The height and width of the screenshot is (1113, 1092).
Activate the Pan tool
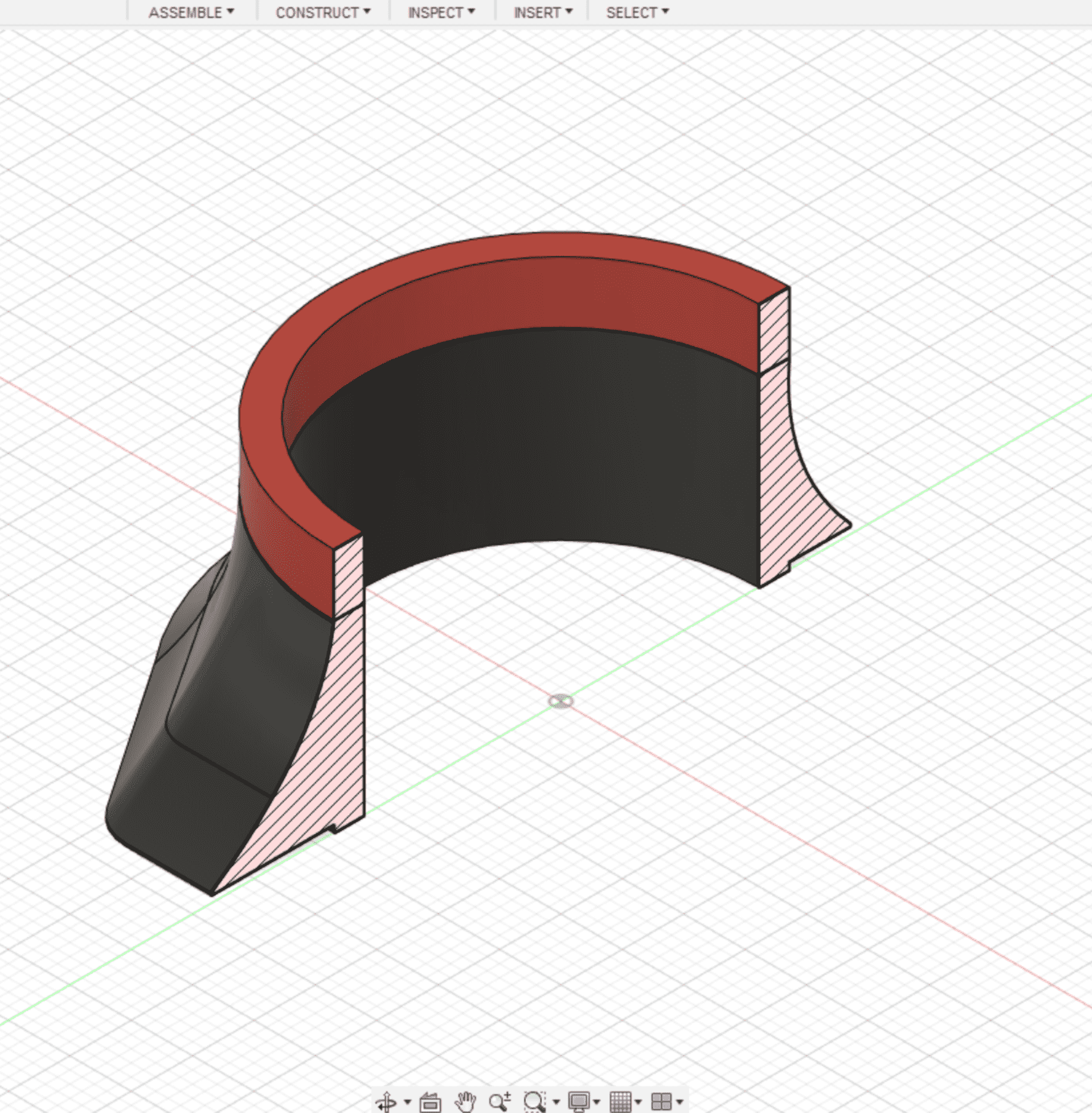click(466, 1101)
